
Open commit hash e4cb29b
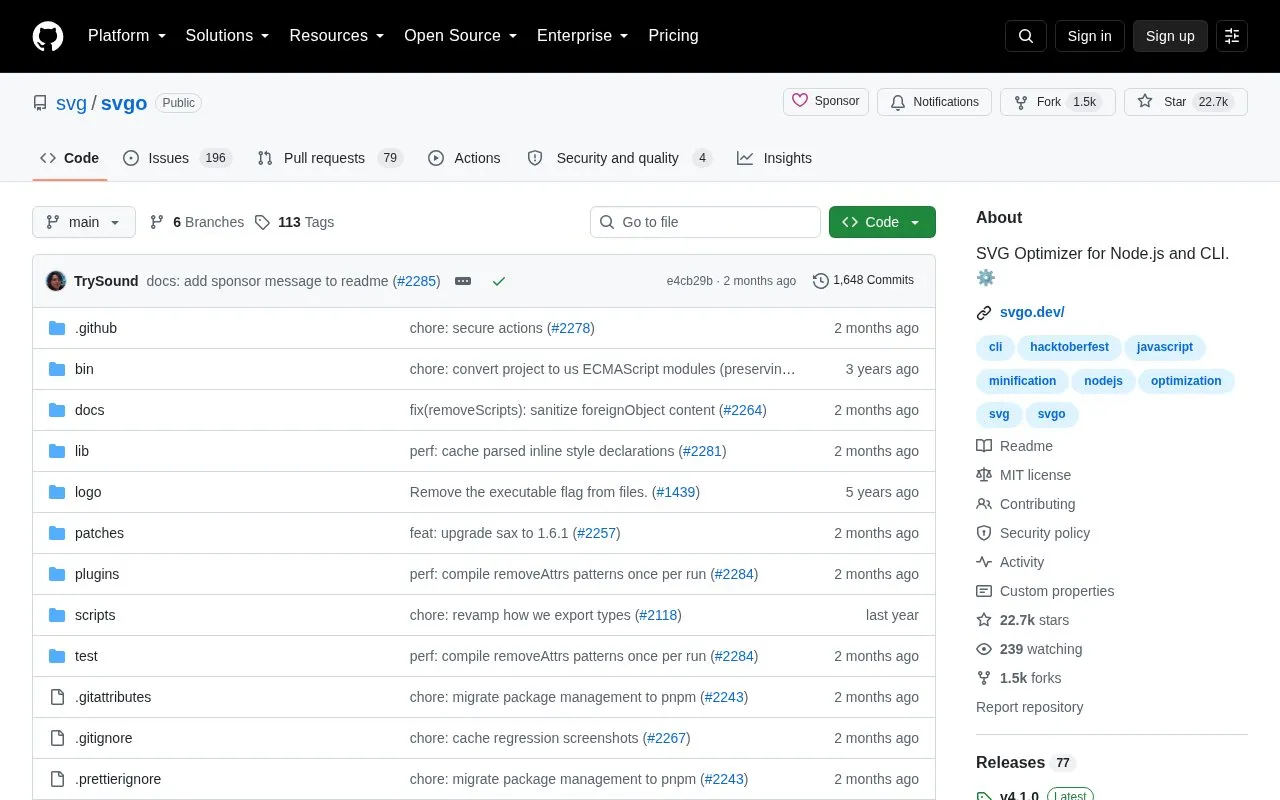click(690, 281)
